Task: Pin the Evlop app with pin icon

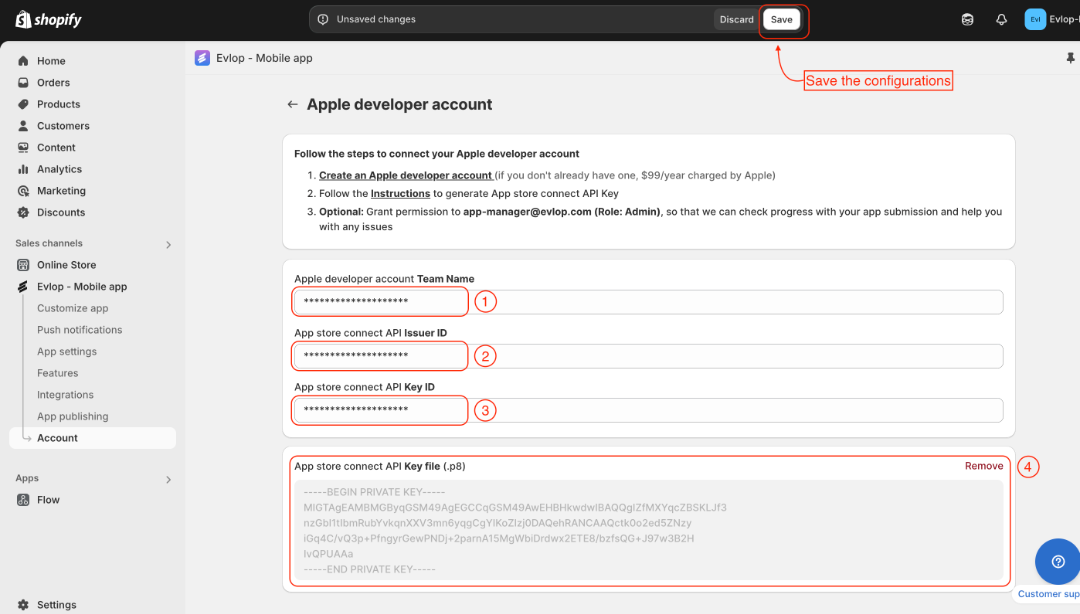Action: pyautogui.click(x=1070, y=59)
